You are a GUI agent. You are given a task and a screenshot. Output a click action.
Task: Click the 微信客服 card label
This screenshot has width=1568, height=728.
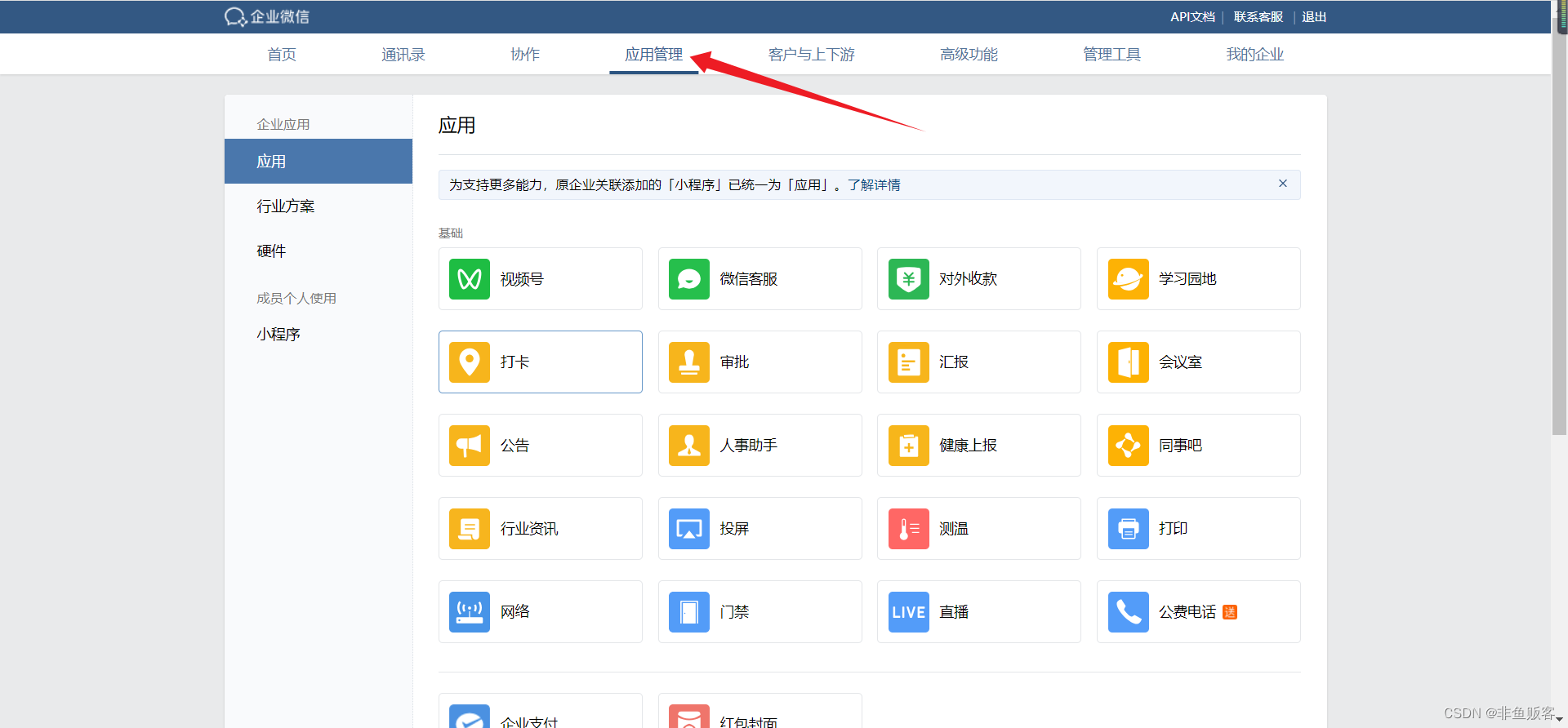tap(749, 279)
